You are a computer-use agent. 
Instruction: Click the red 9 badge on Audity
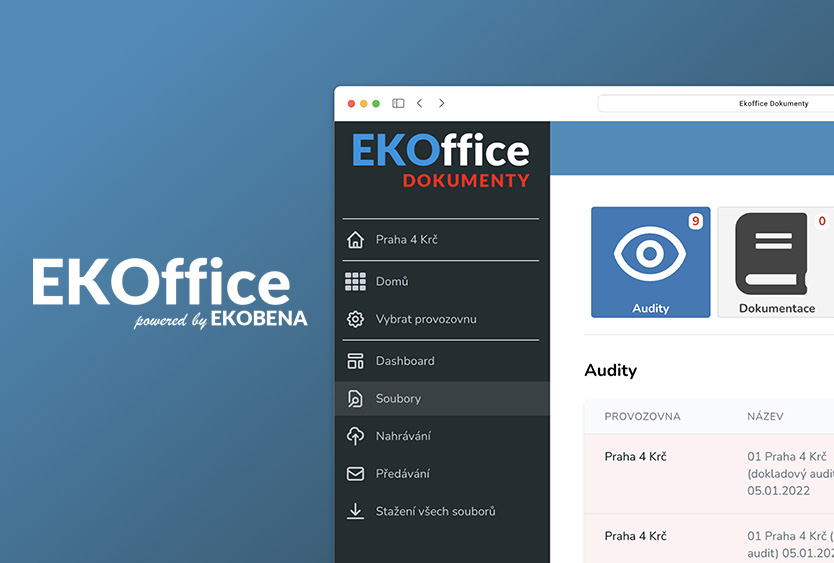(695, 221)
